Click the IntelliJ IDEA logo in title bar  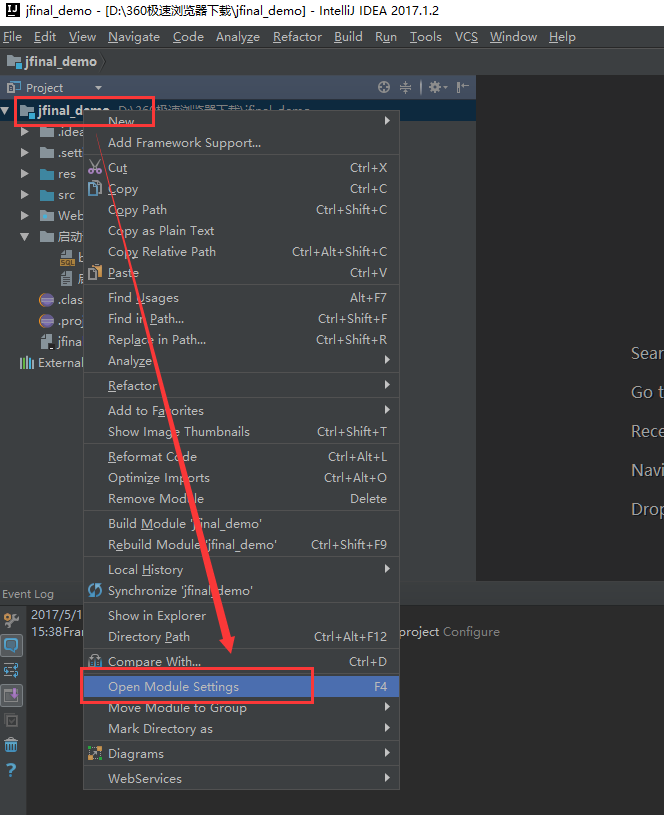(x=11, y=9)
